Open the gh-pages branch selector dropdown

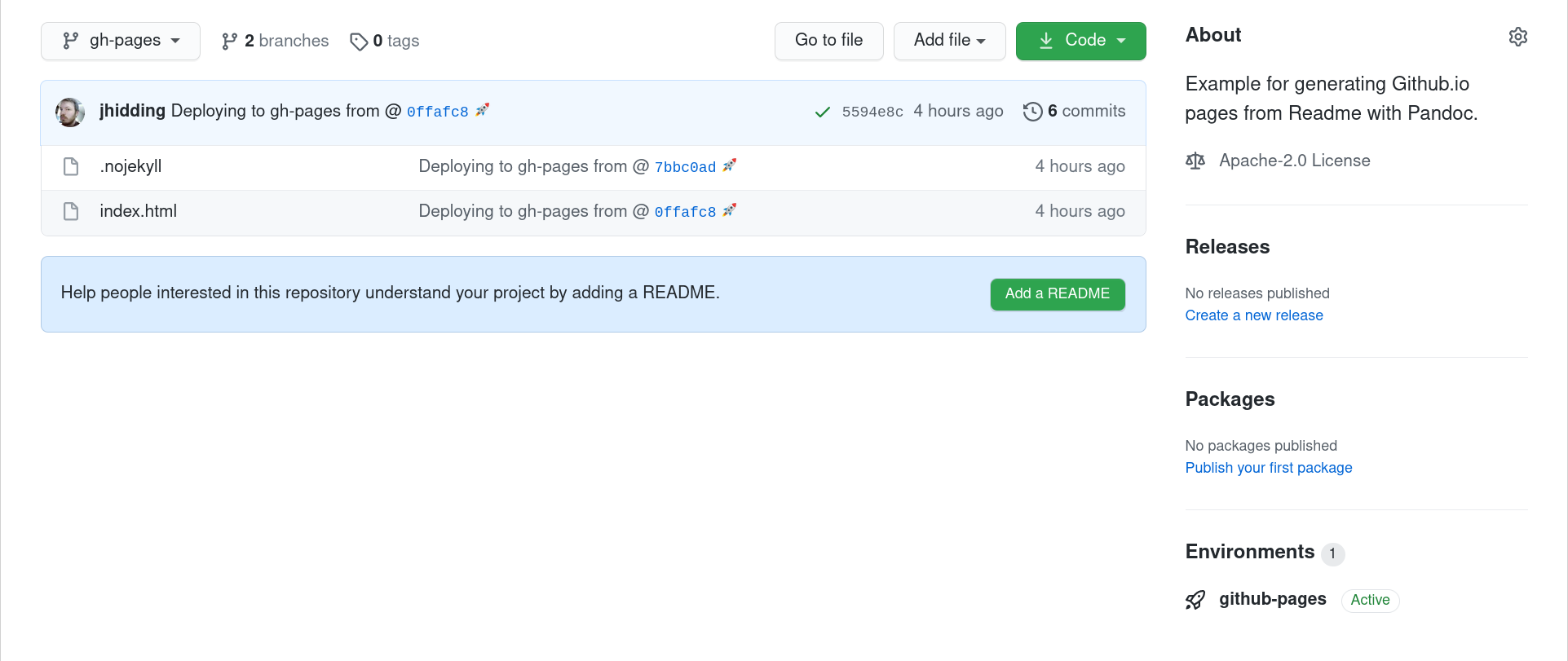[x=120, y=40]
